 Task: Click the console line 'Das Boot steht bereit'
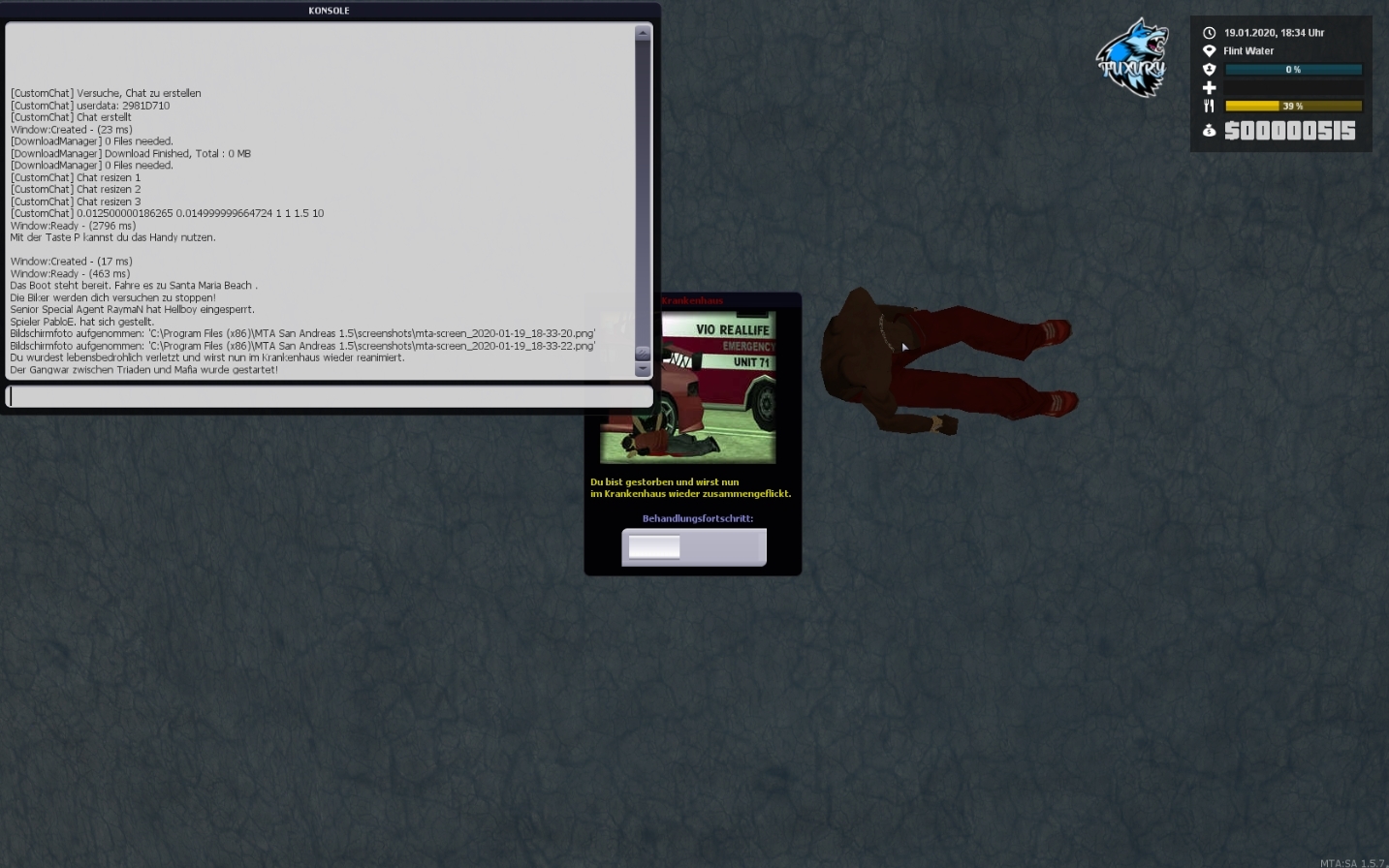pyautogui.click(x=134, y=286)
